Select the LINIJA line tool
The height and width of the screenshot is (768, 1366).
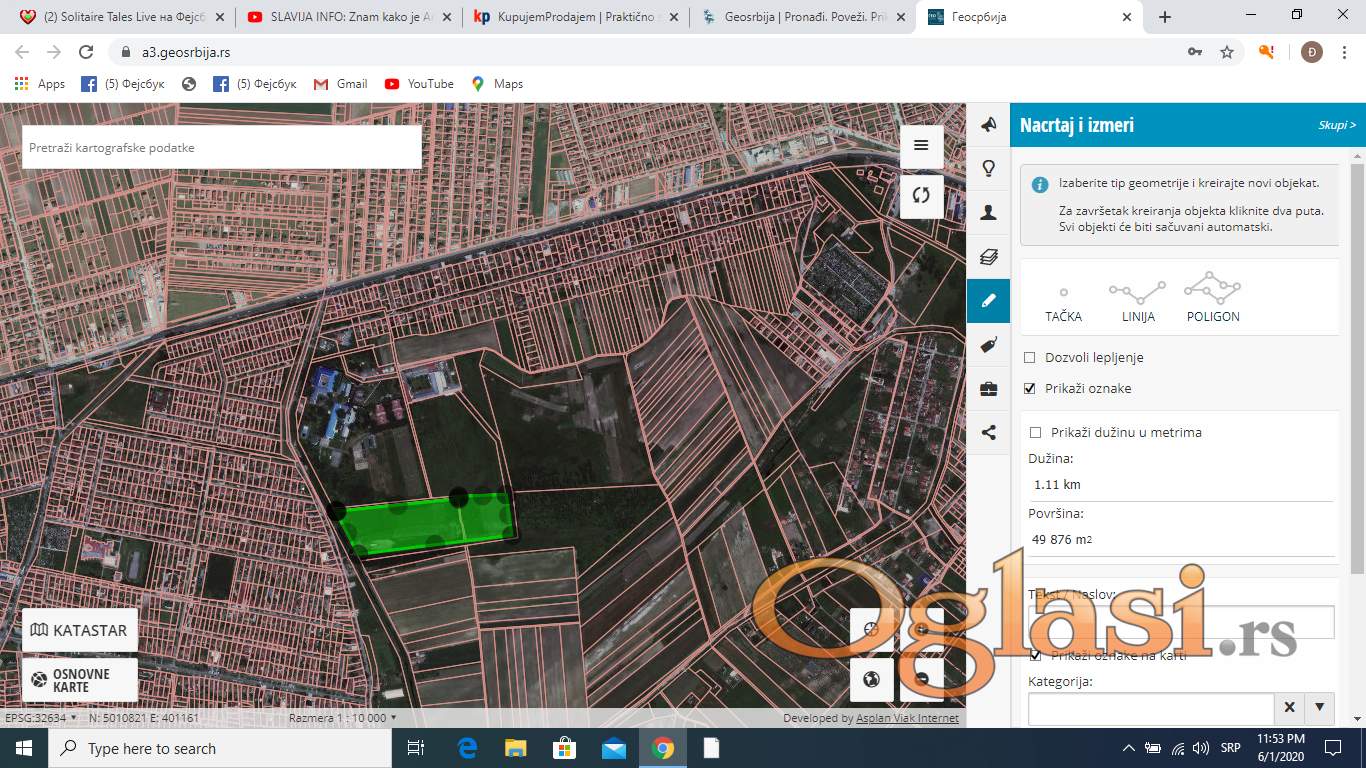coord(1137,298)
